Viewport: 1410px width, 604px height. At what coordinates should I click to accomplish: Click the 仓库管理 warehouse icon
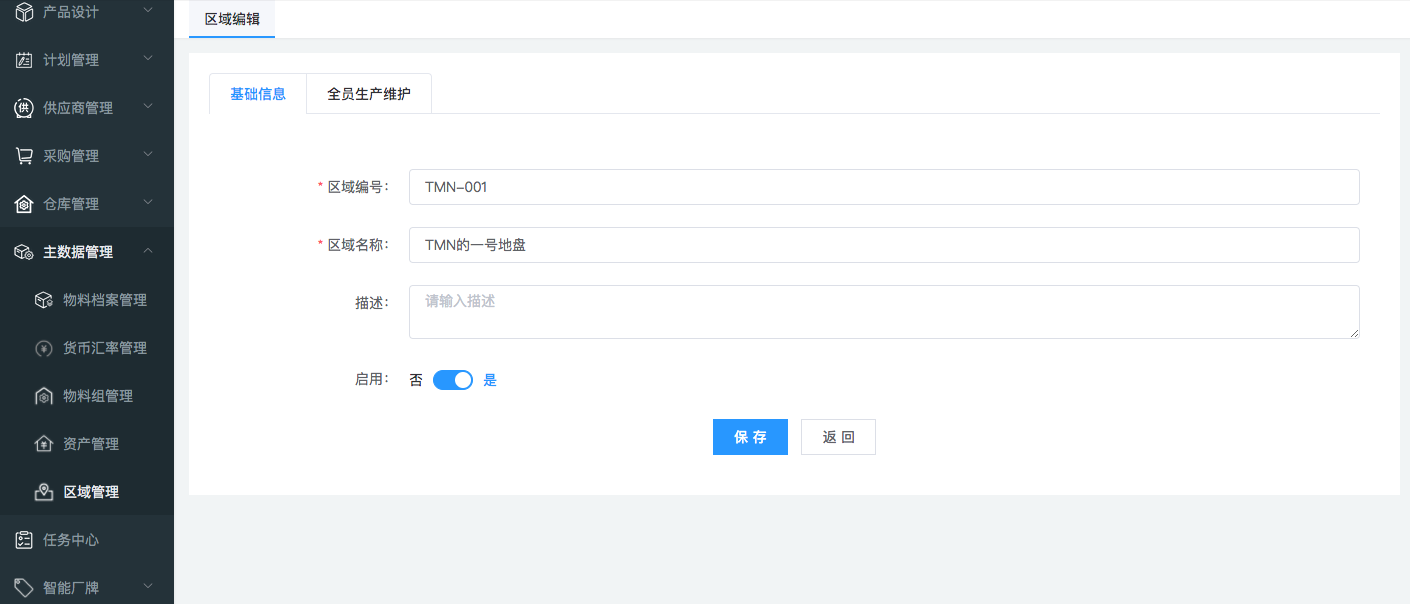pyautogui.click(x=24, y=204)
